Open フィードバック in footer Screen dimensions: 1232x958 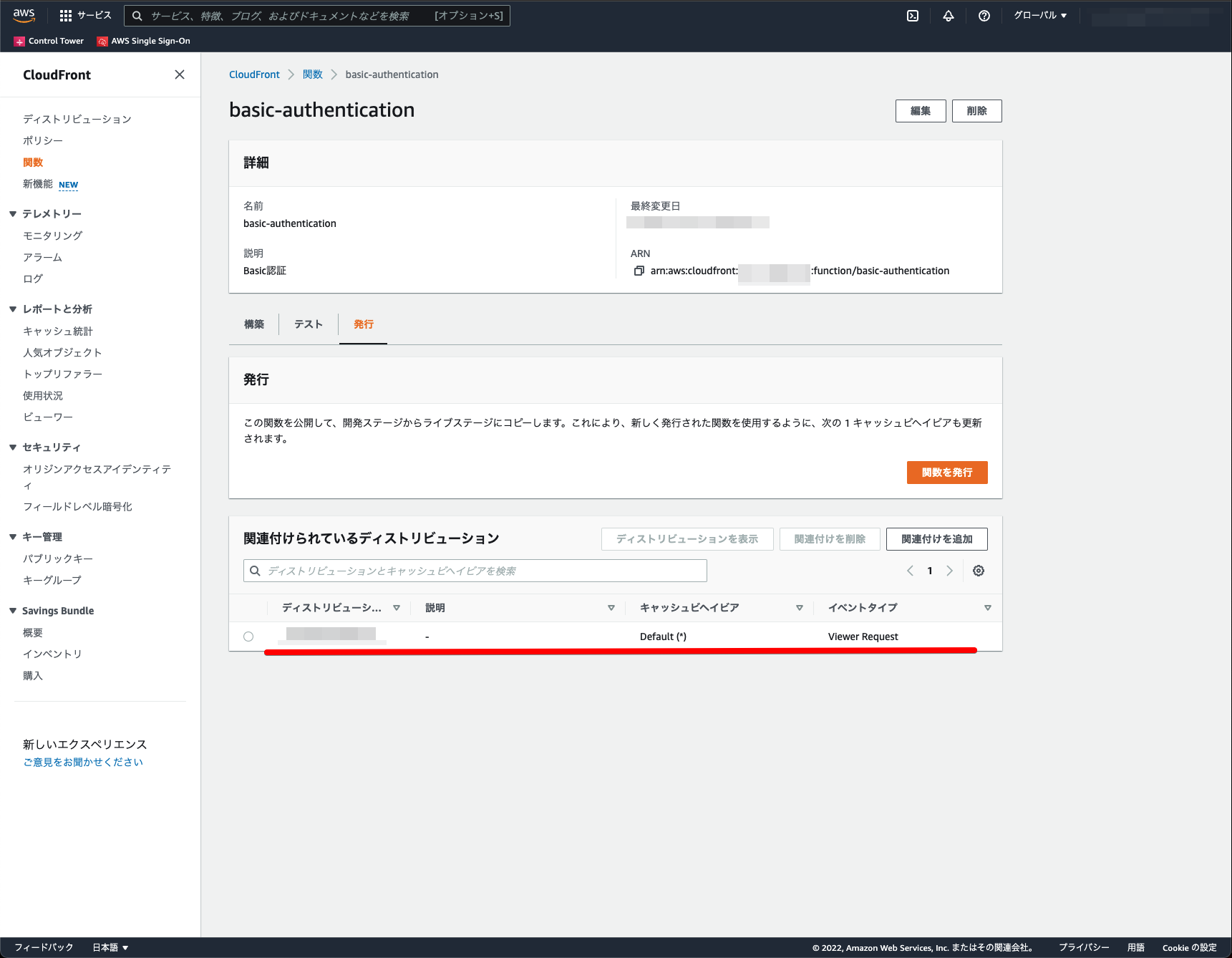coord(44,947)
